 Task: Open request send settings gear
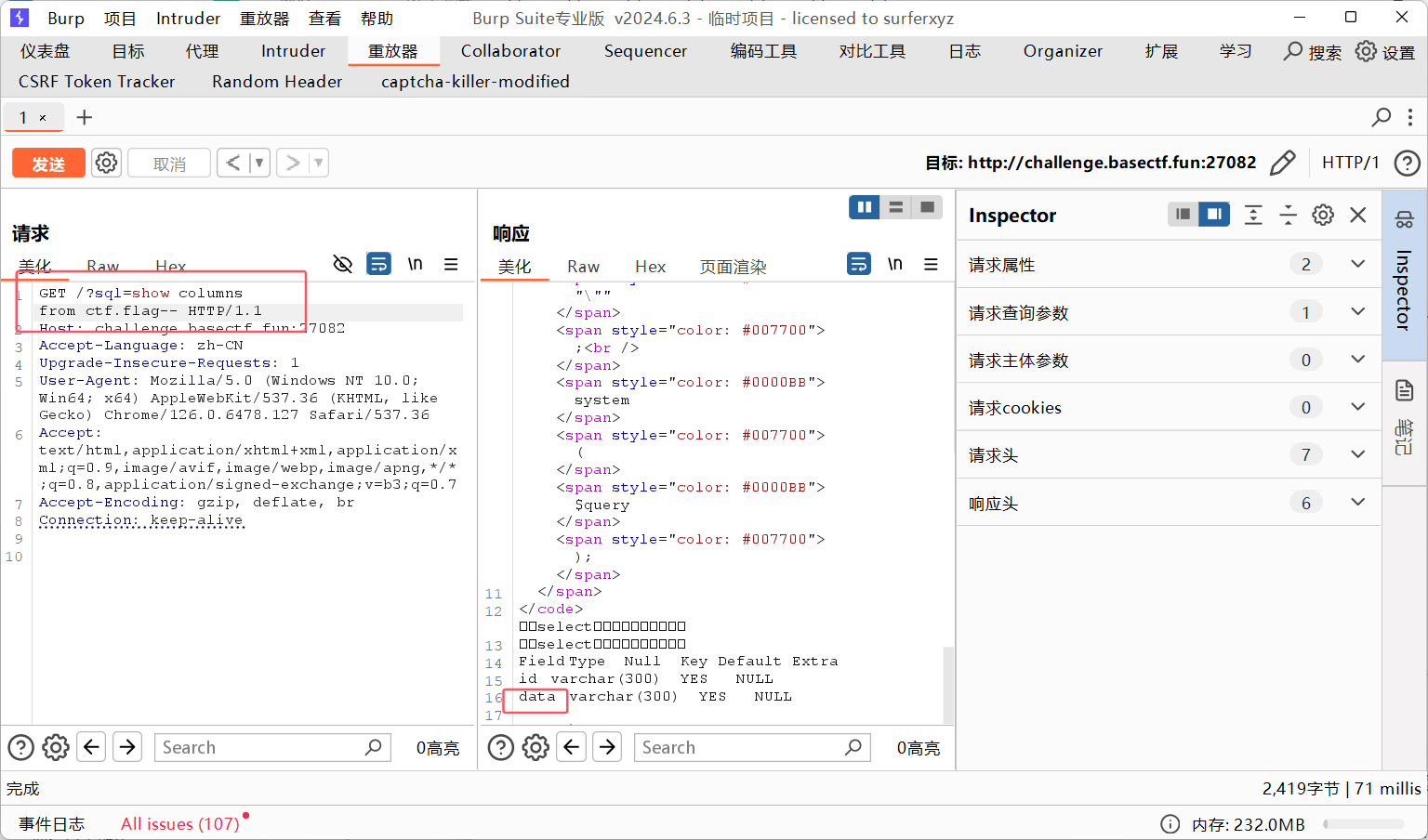point(107,163)
